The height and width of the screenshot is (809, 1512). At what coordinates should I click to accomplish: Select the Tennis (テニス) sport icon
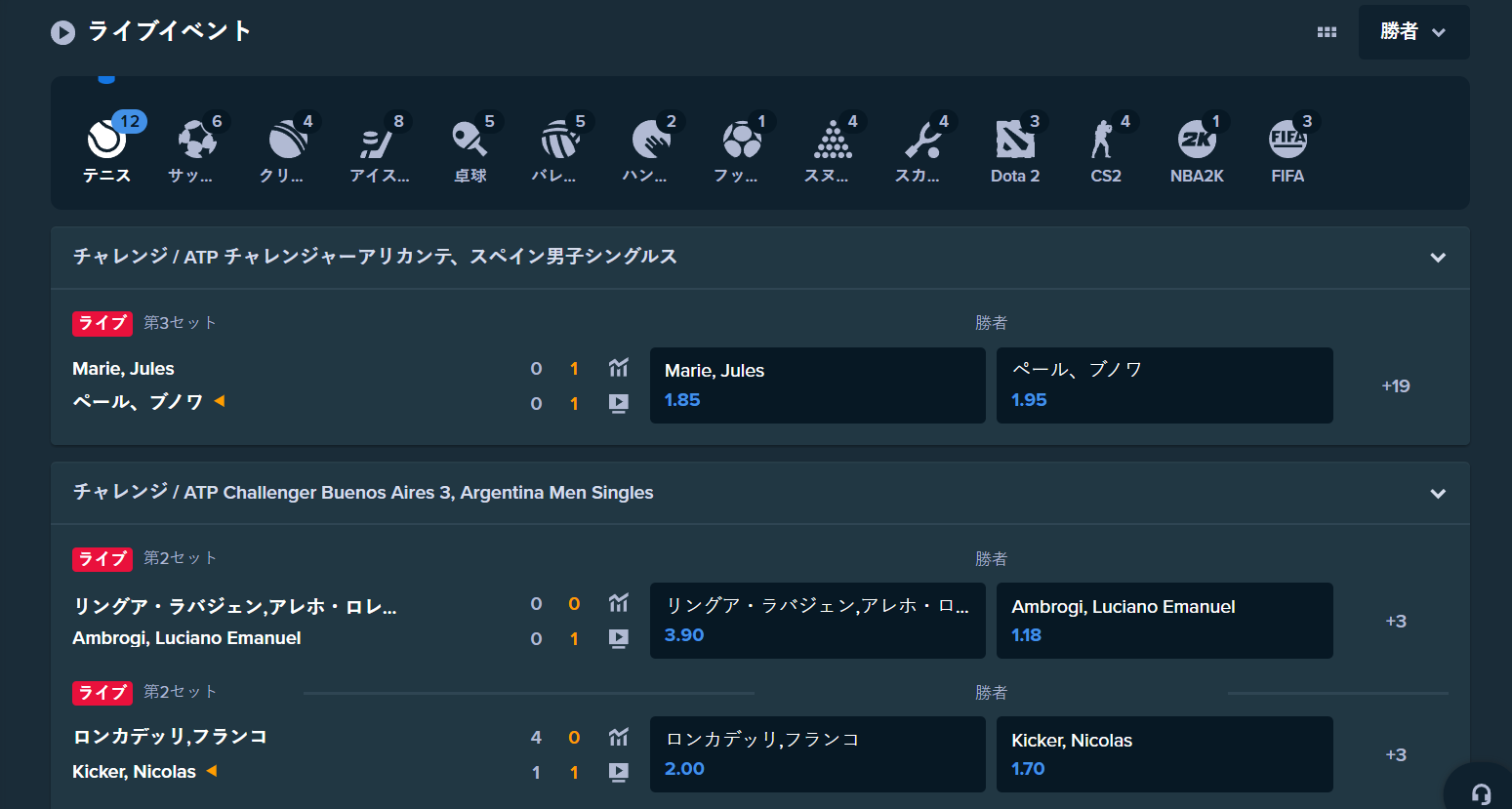[106, 146]
